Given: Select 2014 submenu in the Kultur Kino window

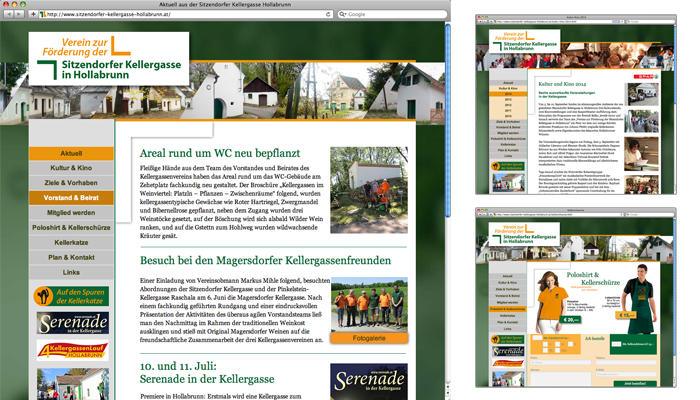Looking at the screenshot, I should click(x=508, y=94).
